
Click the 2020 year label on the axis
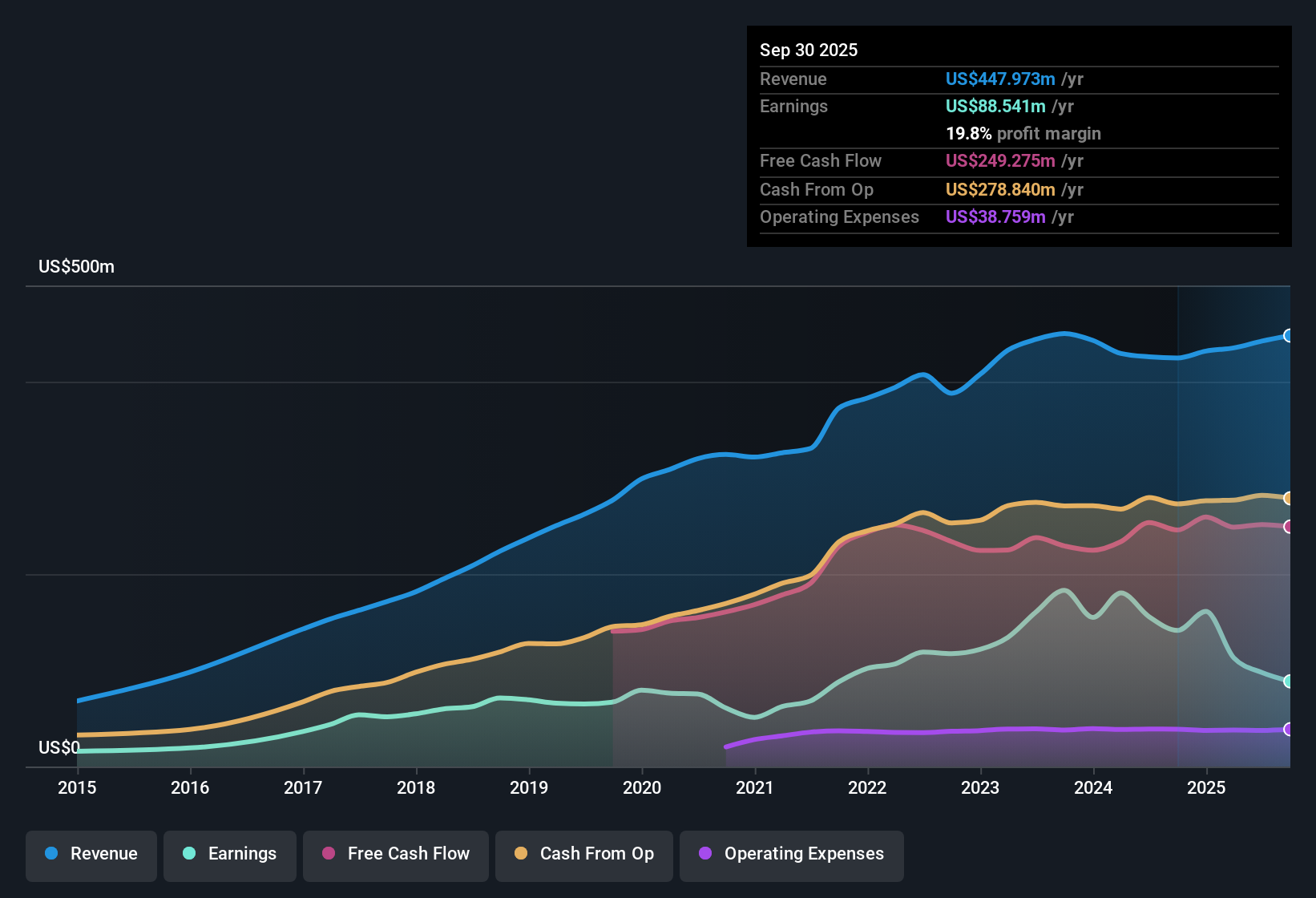642,788
